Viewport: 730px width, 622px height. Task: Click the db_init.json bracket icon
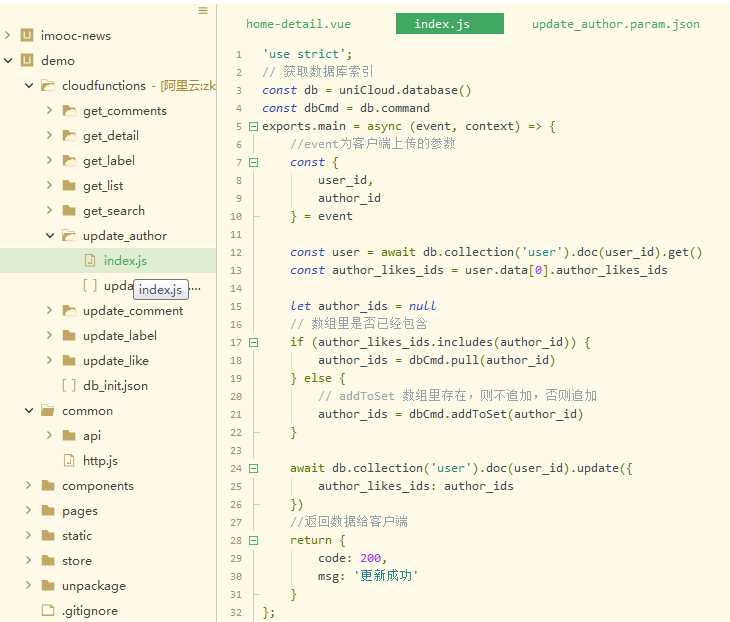[69, 385]
